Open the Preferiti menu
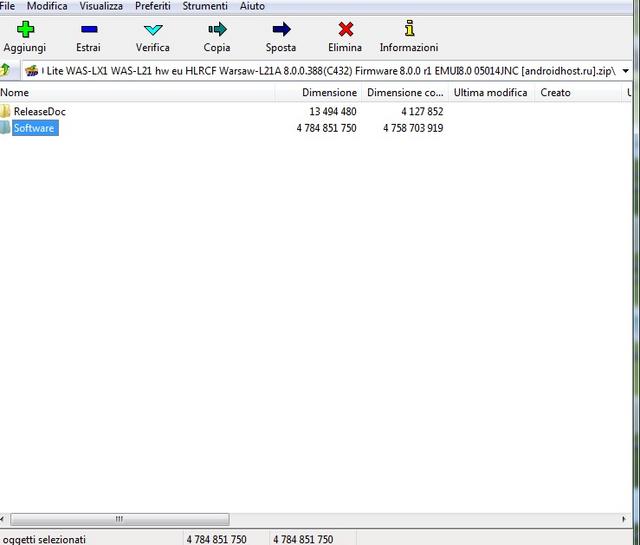This screenshot has width=640, height=545. pyautogui.click(x=153, y=6)
